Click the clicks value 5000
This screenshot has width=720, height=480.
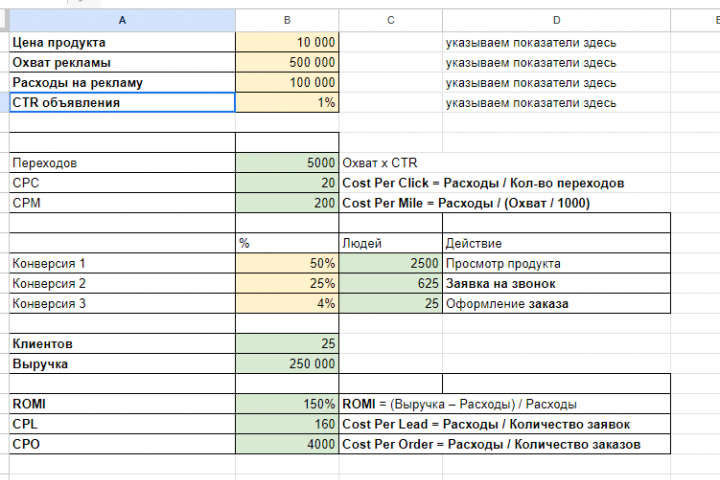287,163
